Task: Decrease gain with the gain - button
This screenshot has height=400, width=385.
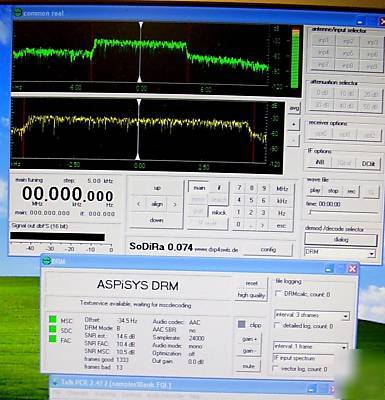Action: 248,351
